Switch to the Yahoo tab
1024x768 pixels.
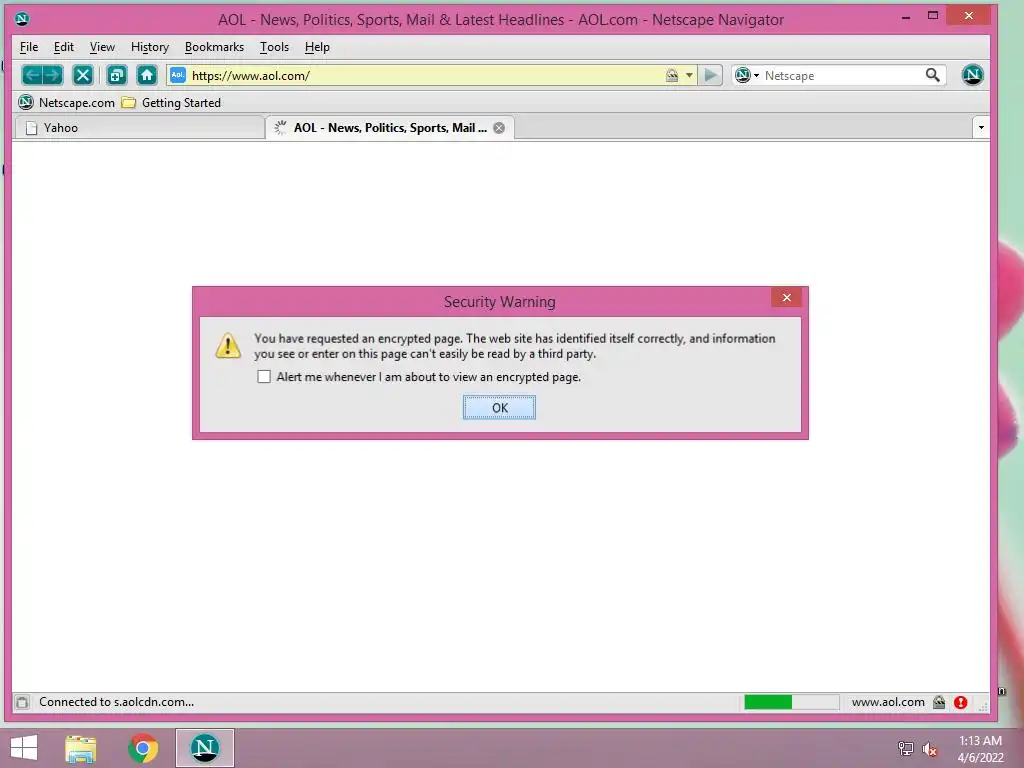point(139,127)
